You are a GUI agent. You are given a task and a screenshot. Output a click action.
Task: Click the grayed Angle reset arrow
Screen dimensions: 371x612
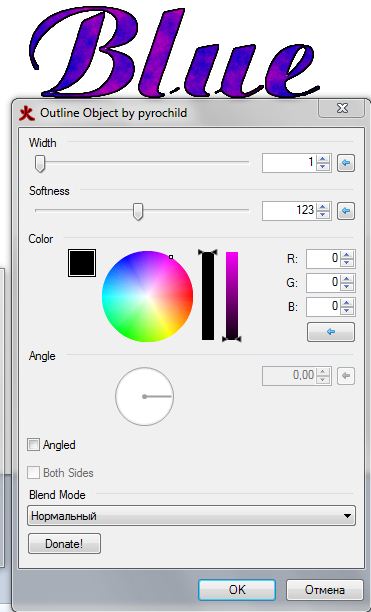(346, 376)
